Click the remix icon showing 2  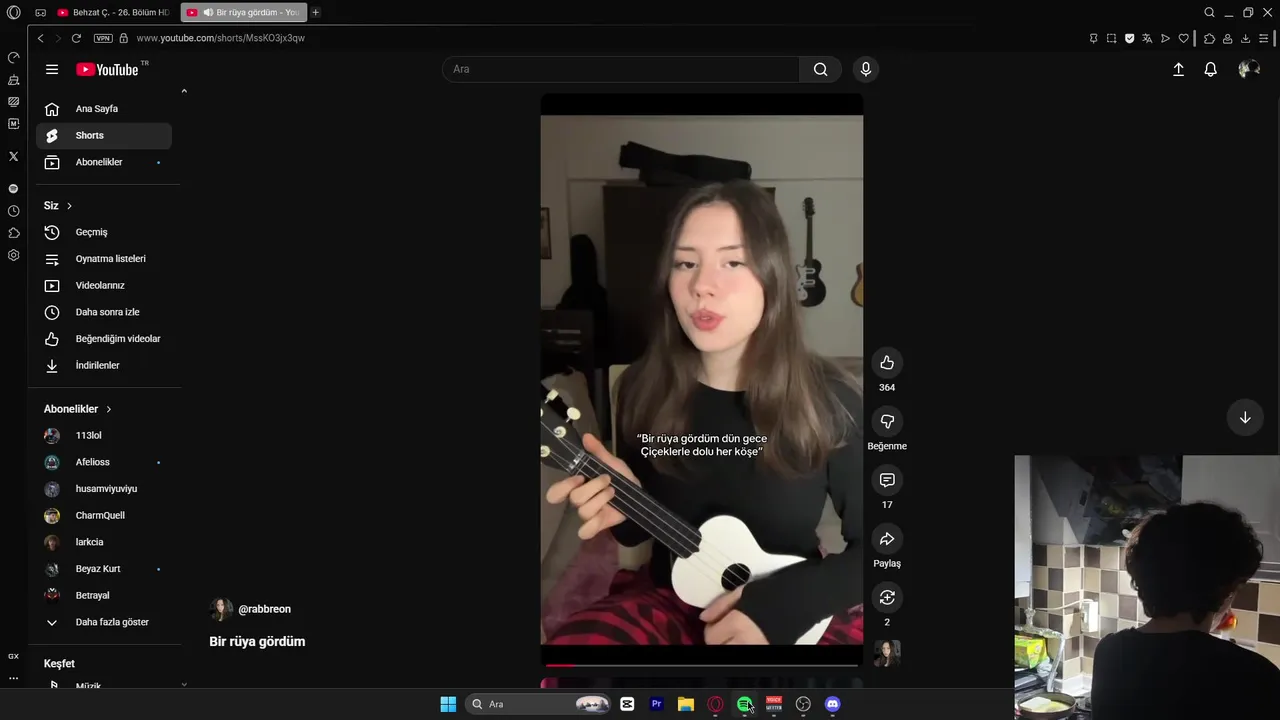(887, 597)
